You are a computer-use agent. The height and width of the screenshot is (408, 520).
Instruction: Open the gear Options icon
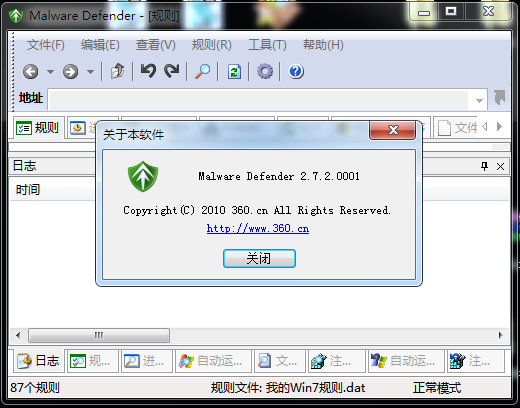coord(265,71)
